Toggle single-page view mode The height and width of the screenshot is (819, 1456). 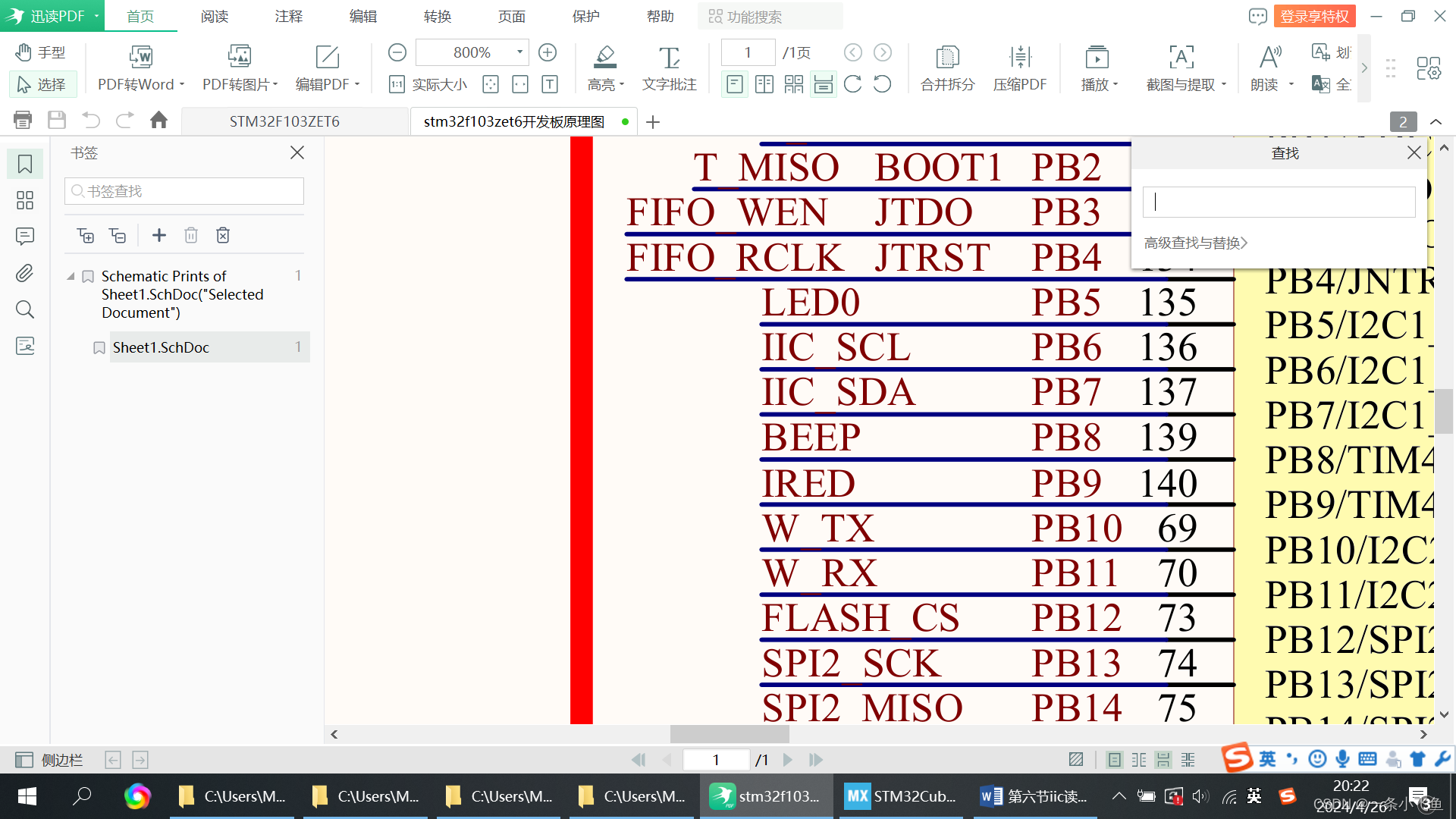(734, 84)
